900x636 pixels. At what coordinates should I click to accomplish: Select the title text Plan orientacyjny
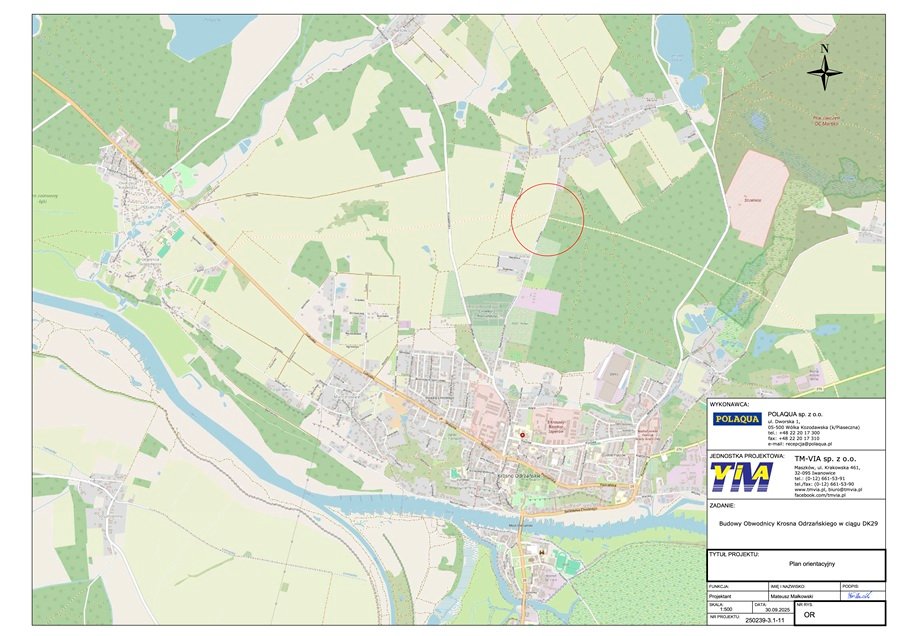coord(813,564)
